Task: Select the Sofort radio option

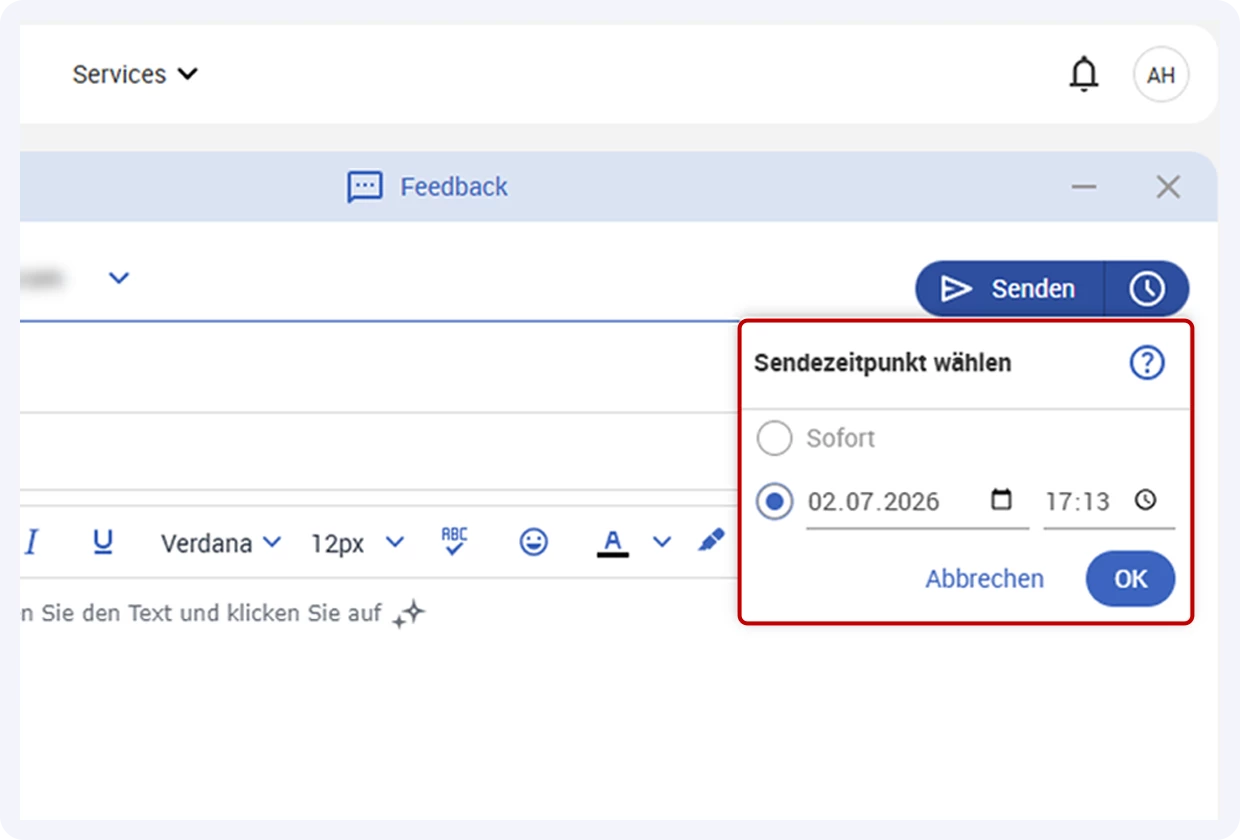Action: coord(774,438)
